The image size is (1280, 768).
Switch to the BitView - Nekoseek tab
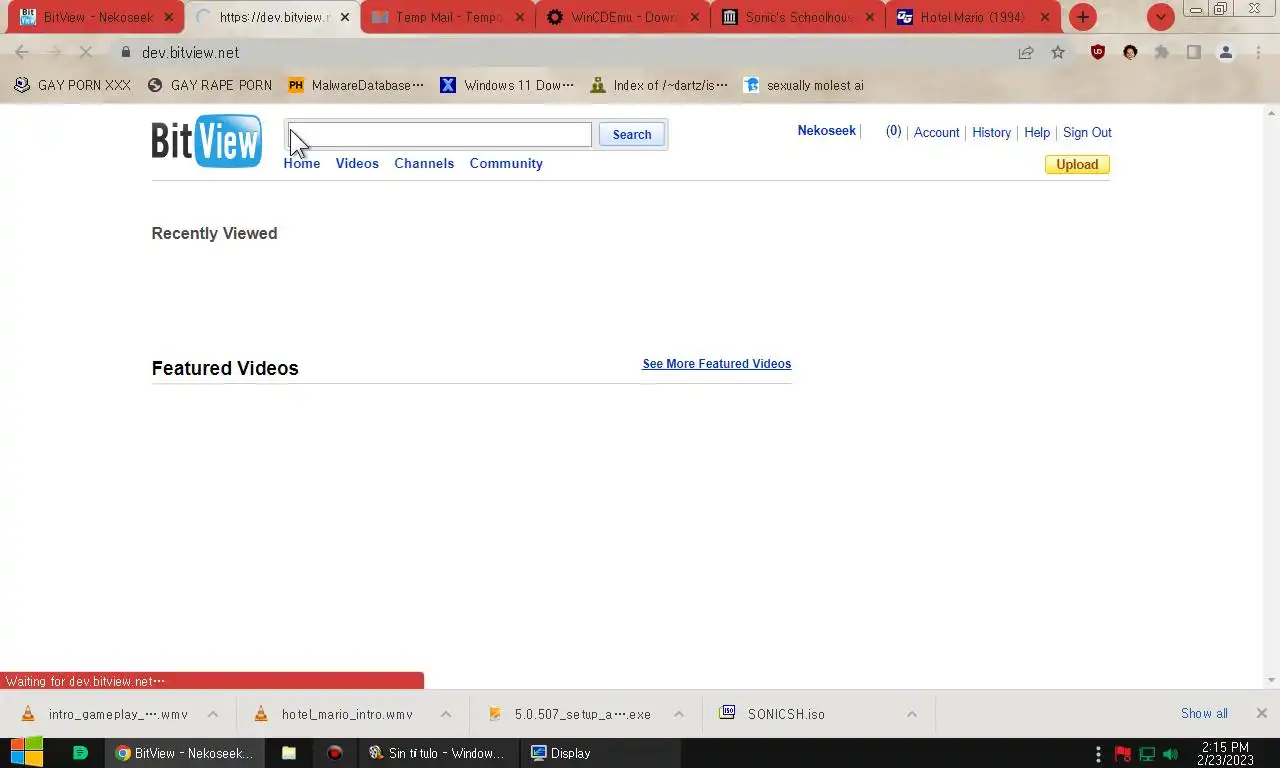click(97, 17)
